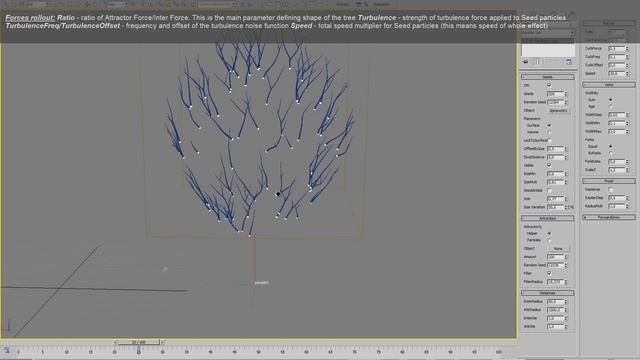This screenshot has width=640, height=360.
Task: Collapse the Veins rollout header
Action: pyautogui.click(x=609, y=84)
